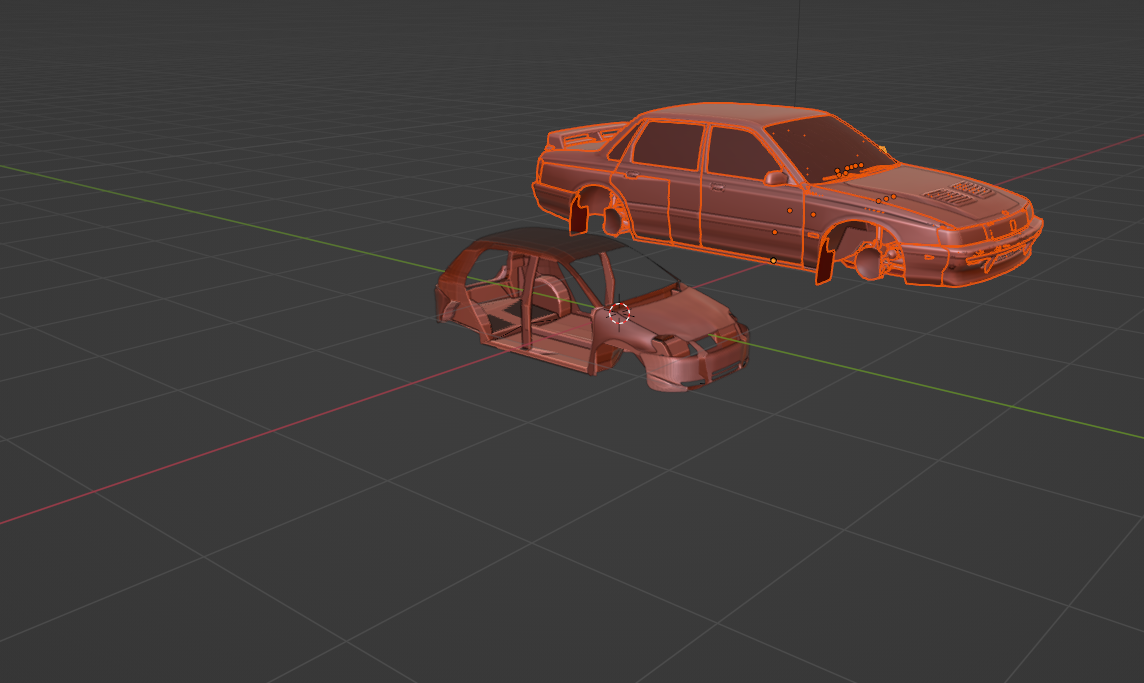Click the sedan's front wheel hub
This screenshot has height=683, width=1144.
(x=870, y=263)
